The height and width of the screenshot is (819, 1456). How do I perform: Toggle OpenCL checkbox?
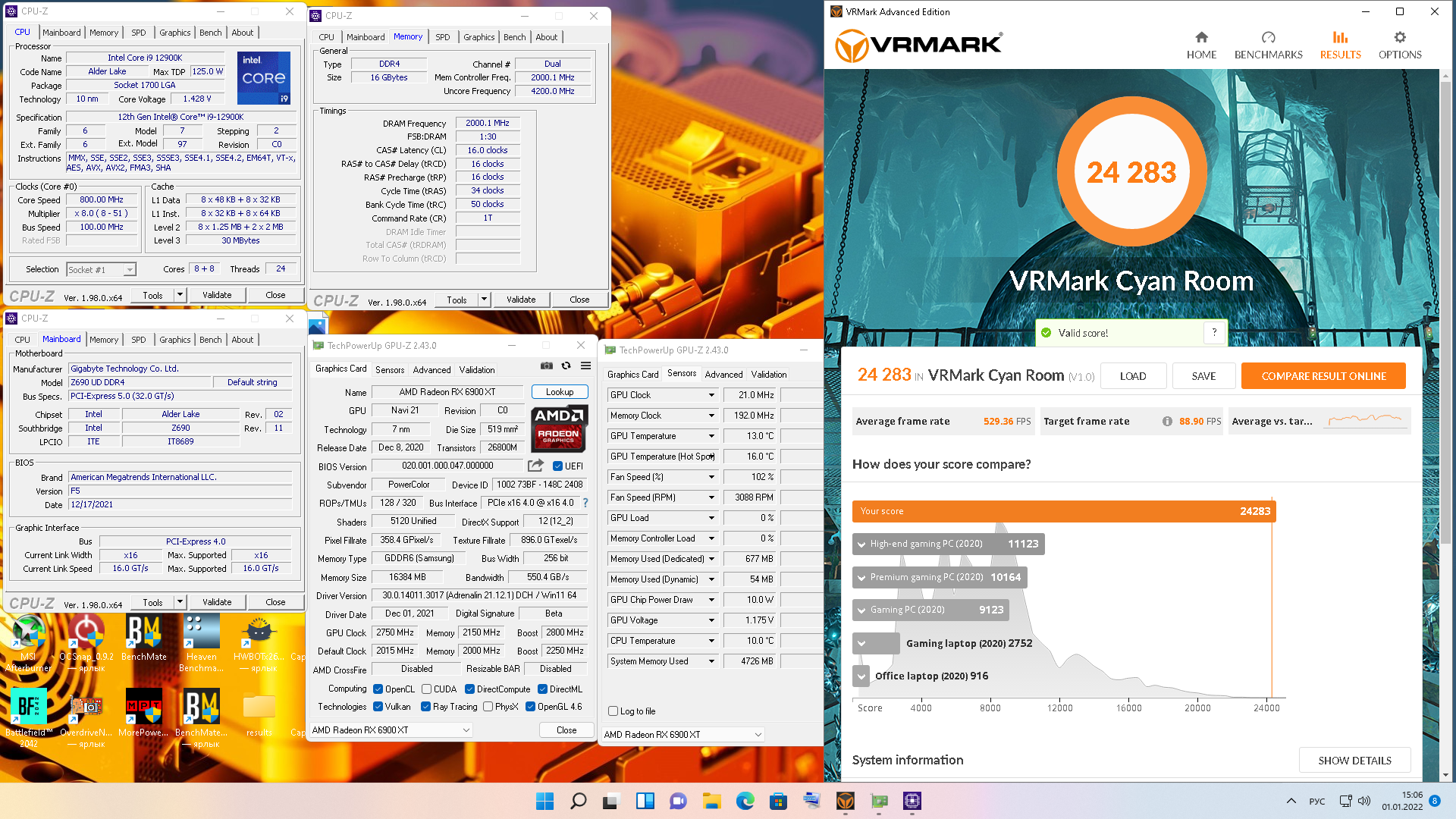378,689
